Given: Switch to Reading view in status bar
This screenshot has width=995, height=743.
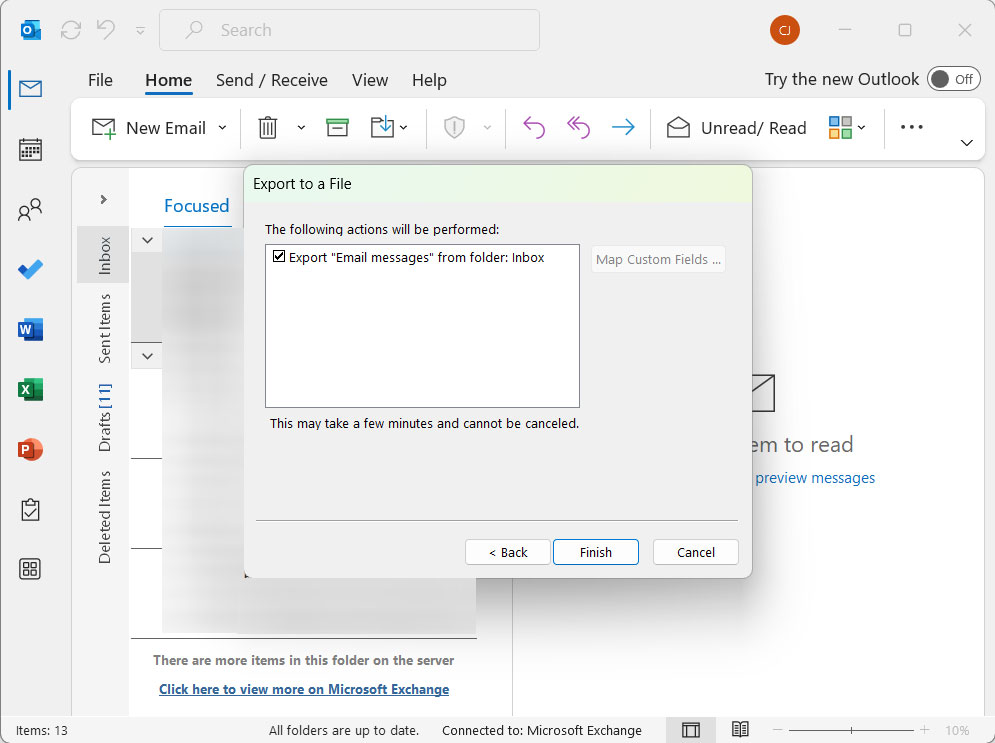Looking at the screenshot, I should click(x=740, y=730).
